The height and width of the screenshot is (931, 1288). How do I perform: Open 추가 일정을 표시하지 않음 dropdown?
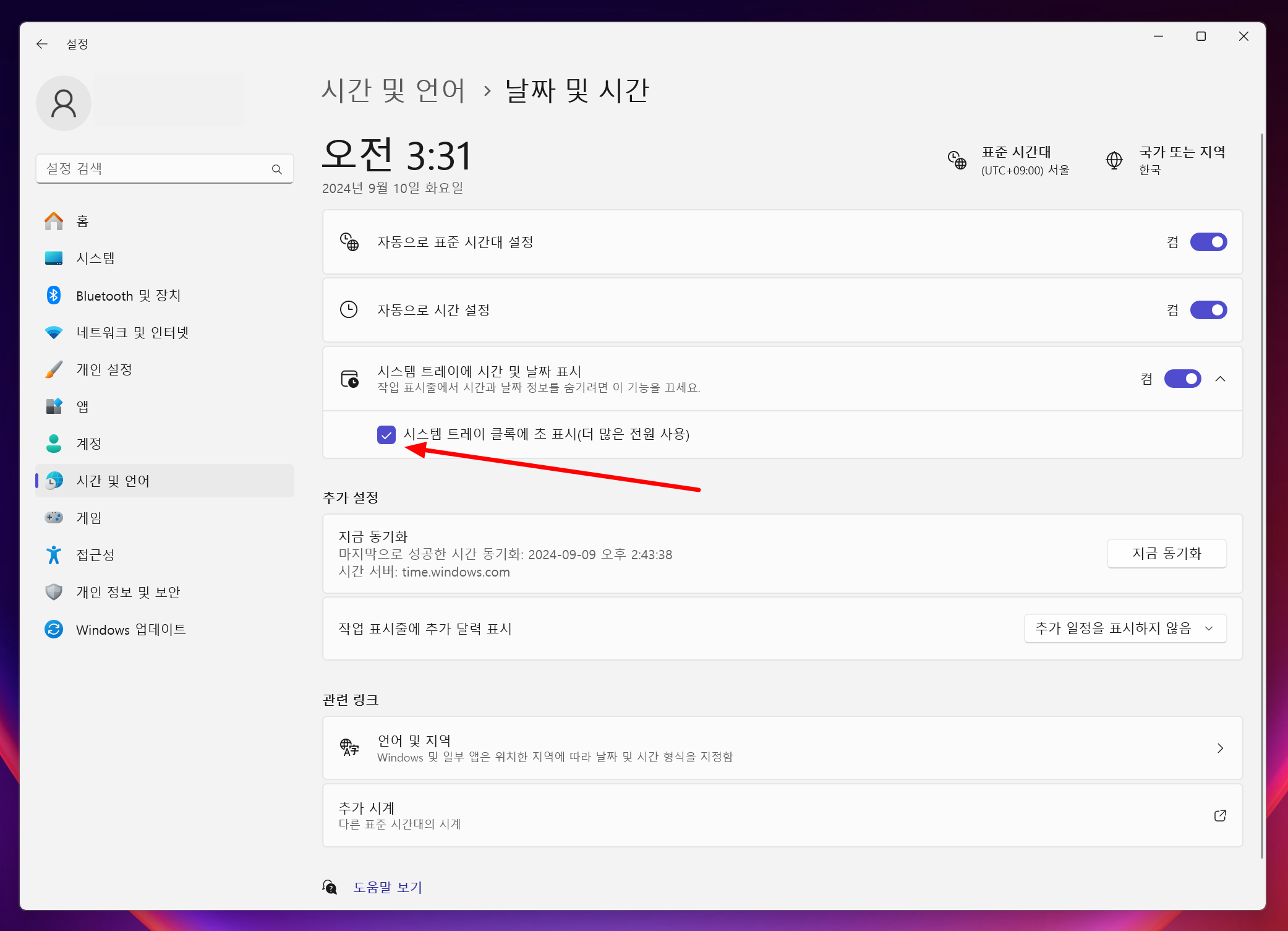tap(1125, 629)
